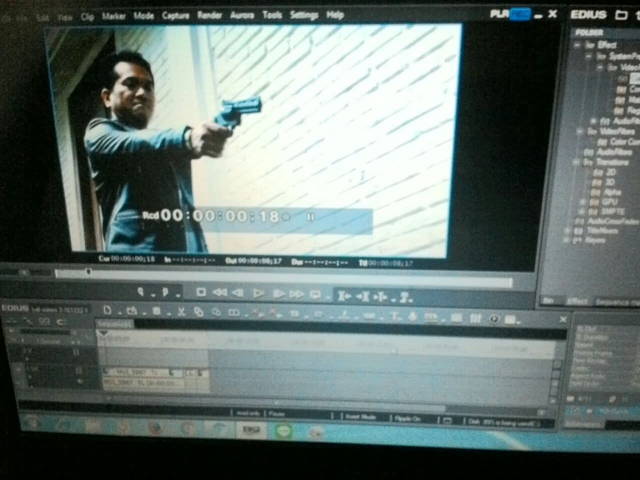
Task: Click the Replace Clip icon
Action: 234,313
